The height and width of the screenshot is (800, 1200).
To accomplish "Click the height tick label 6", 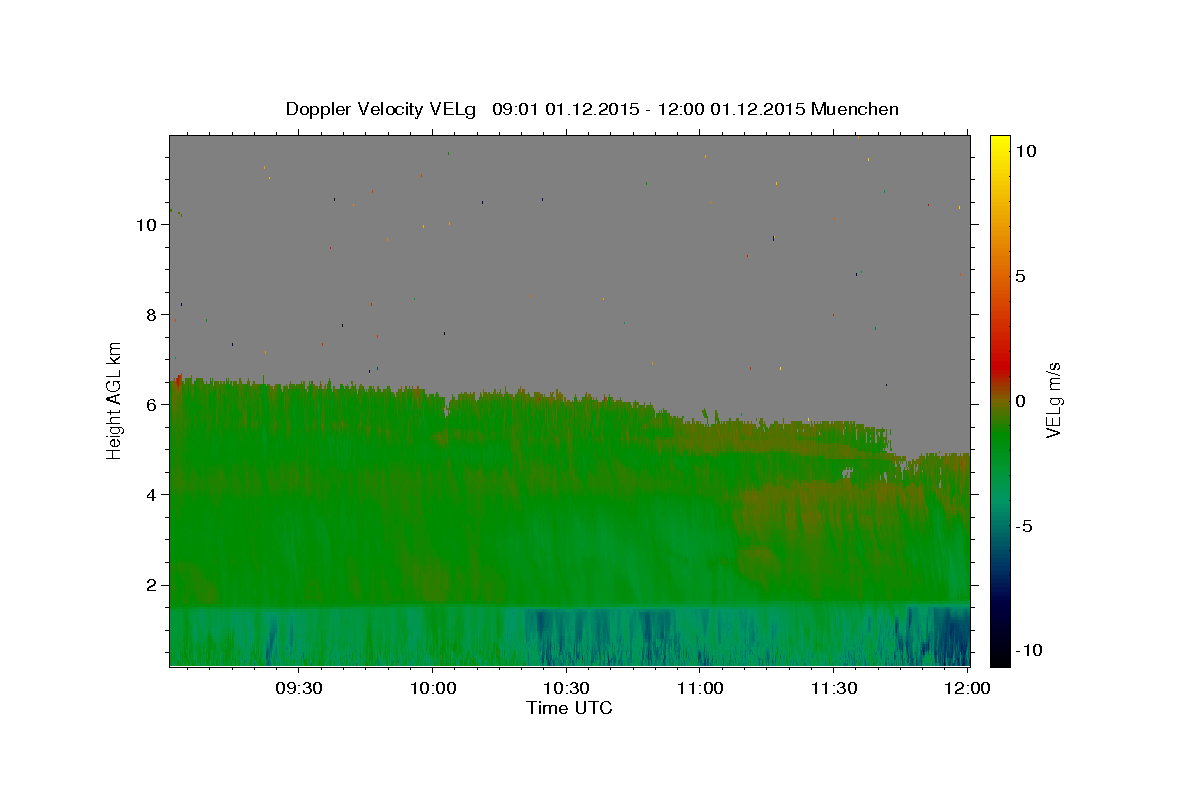I will tap(153, 405).
